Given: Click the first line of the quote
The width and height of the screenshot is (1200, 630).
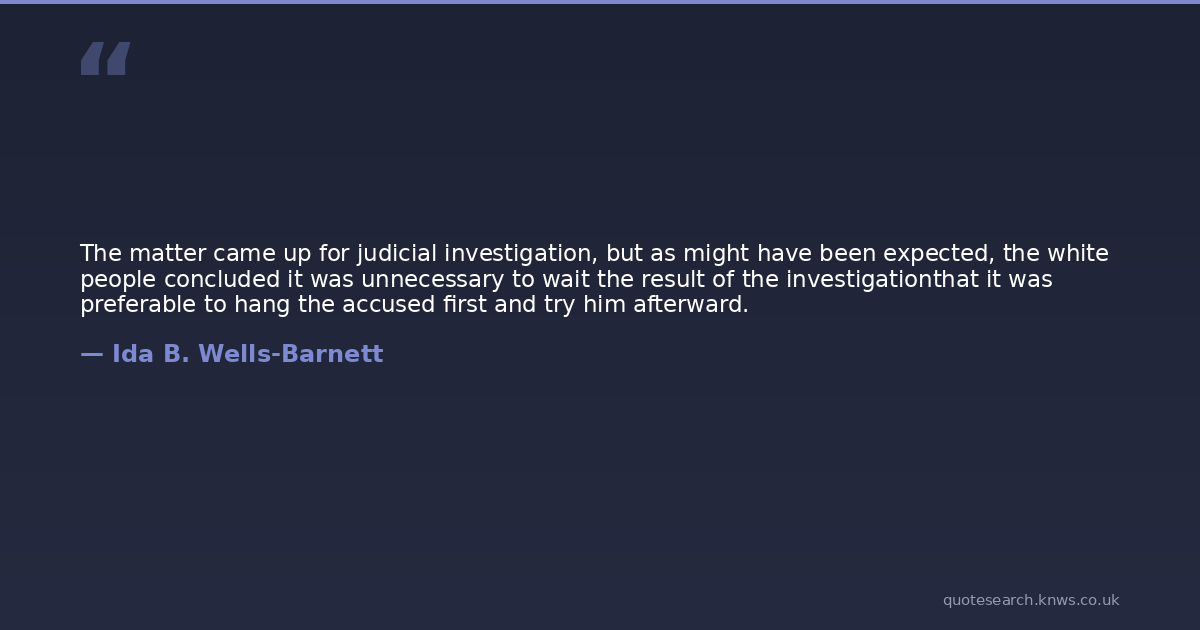Looking at the screenshot, I should tap(594, 254).
